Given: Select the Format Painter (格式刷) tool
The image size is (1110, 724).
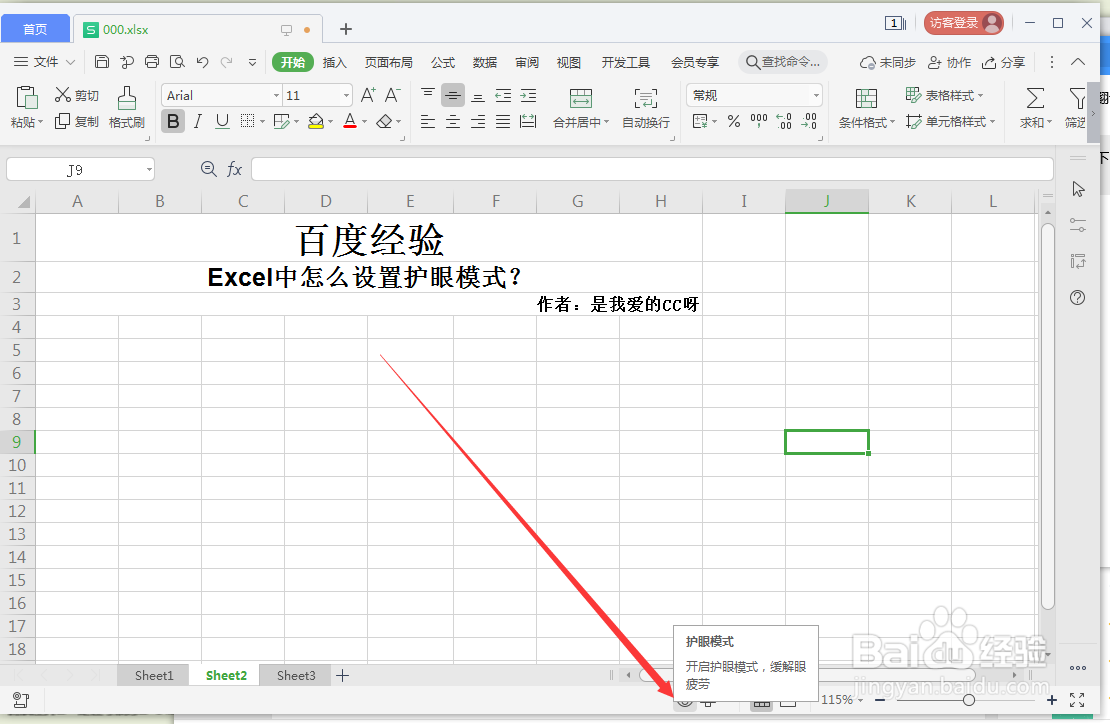Looking at the screenshot, I should point(127,108).
